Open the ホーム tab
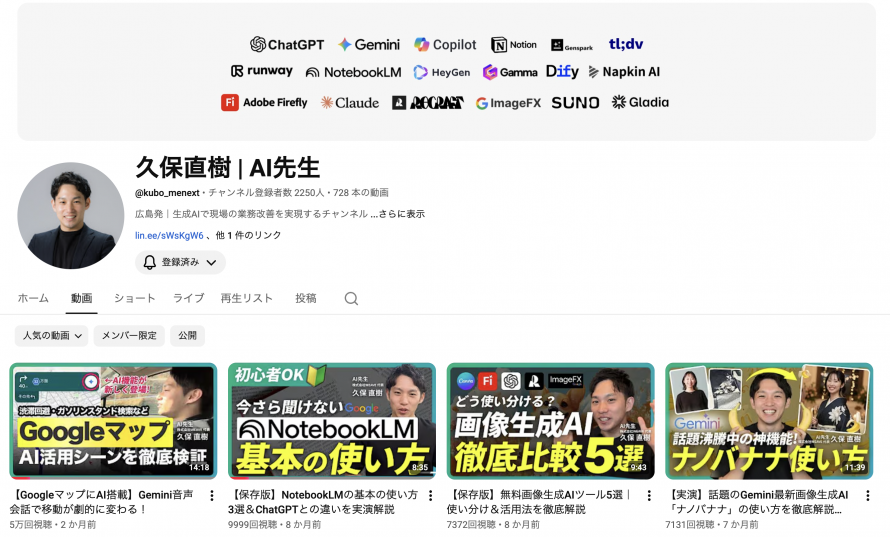 [x=33, y=299]
